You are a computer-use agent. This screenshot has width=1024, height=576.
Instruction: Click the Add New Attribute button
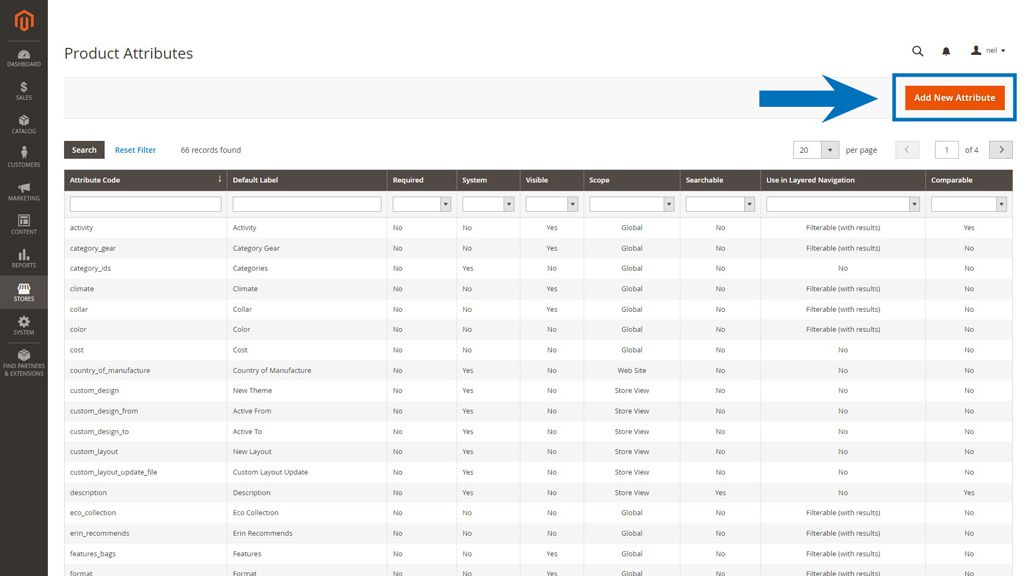(x=953, y=98)
